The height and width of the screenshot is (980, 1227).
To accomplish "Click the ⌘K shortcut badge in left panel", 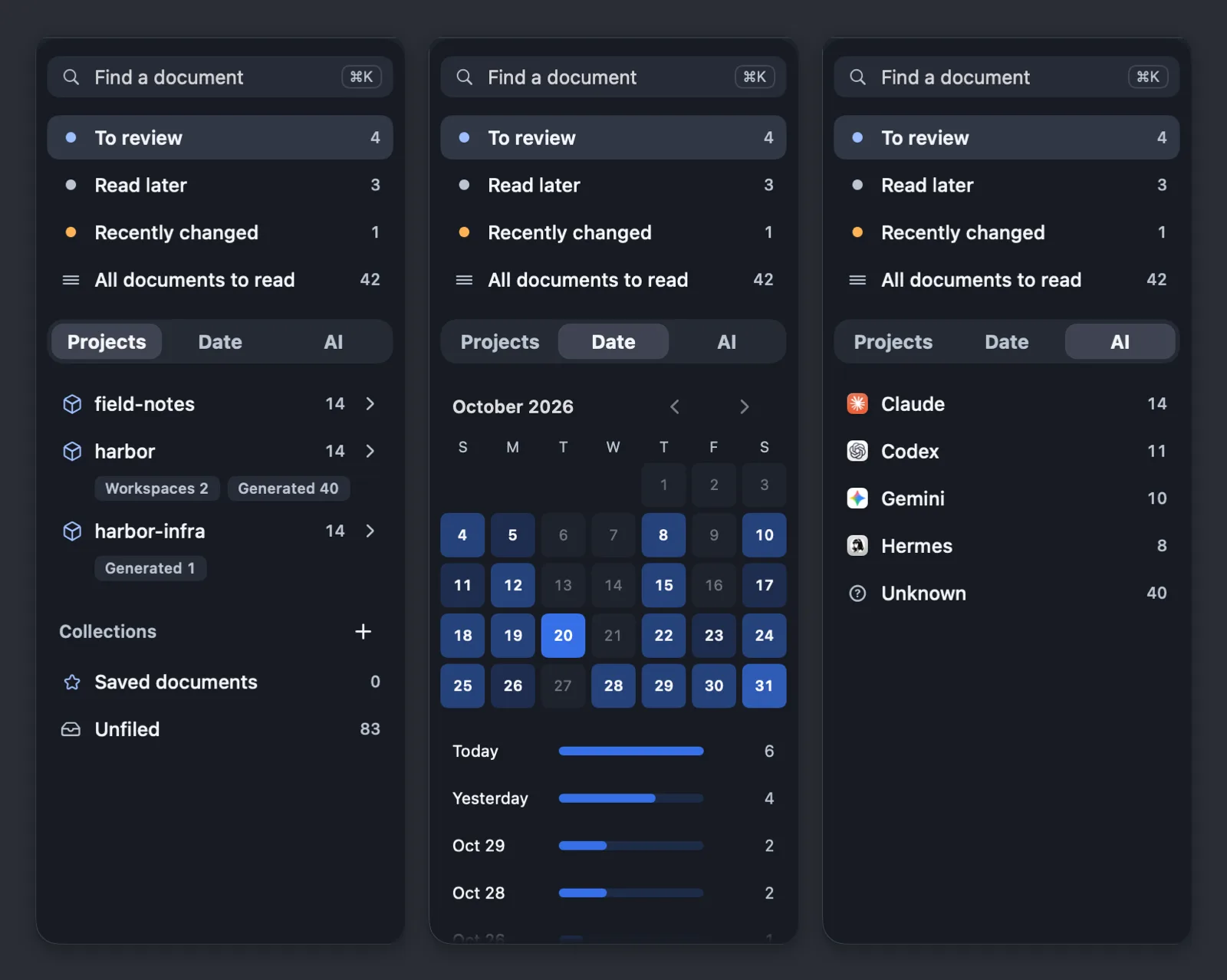I will 361,77.
